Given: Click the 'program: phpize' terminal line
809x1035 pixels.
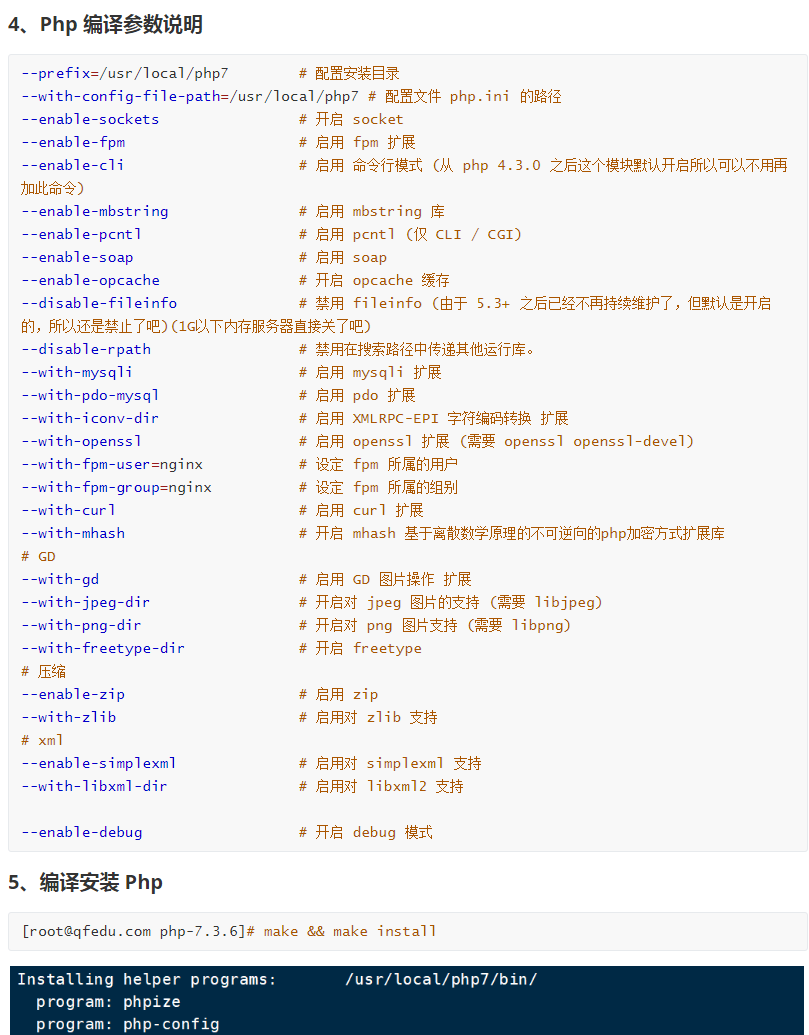Looking at the screenshot, I should (x=108, y=1002).
